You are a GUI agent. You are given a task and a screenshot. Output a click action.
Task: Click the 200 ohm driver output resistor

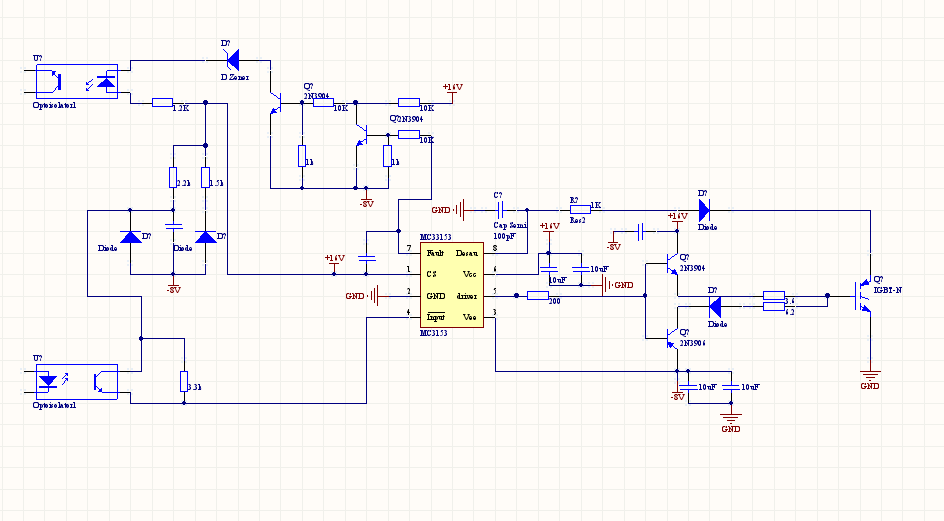click(x=537, y=295)
